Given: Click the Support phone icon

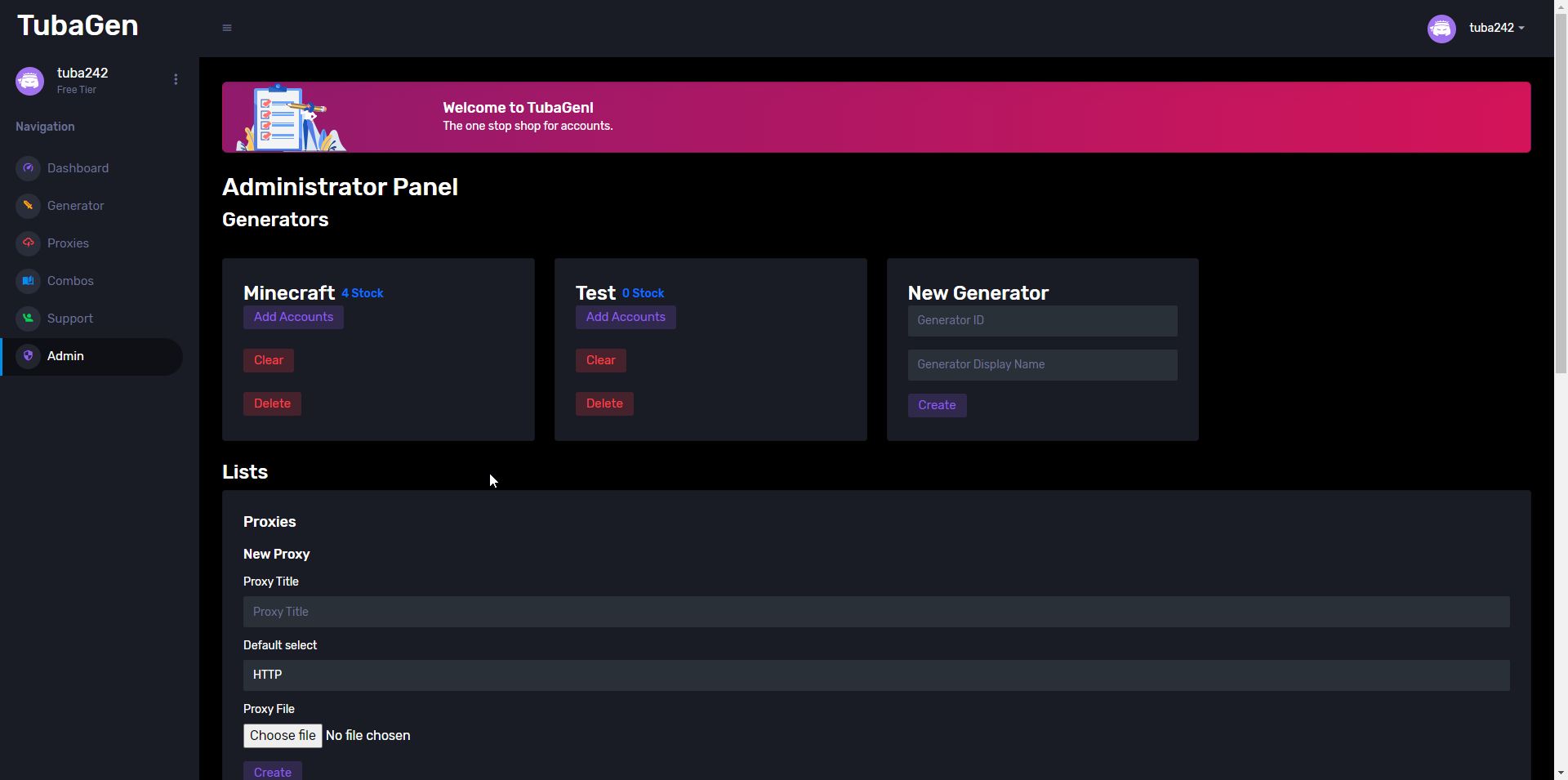Looking at the screenshot, I should 29,319.
